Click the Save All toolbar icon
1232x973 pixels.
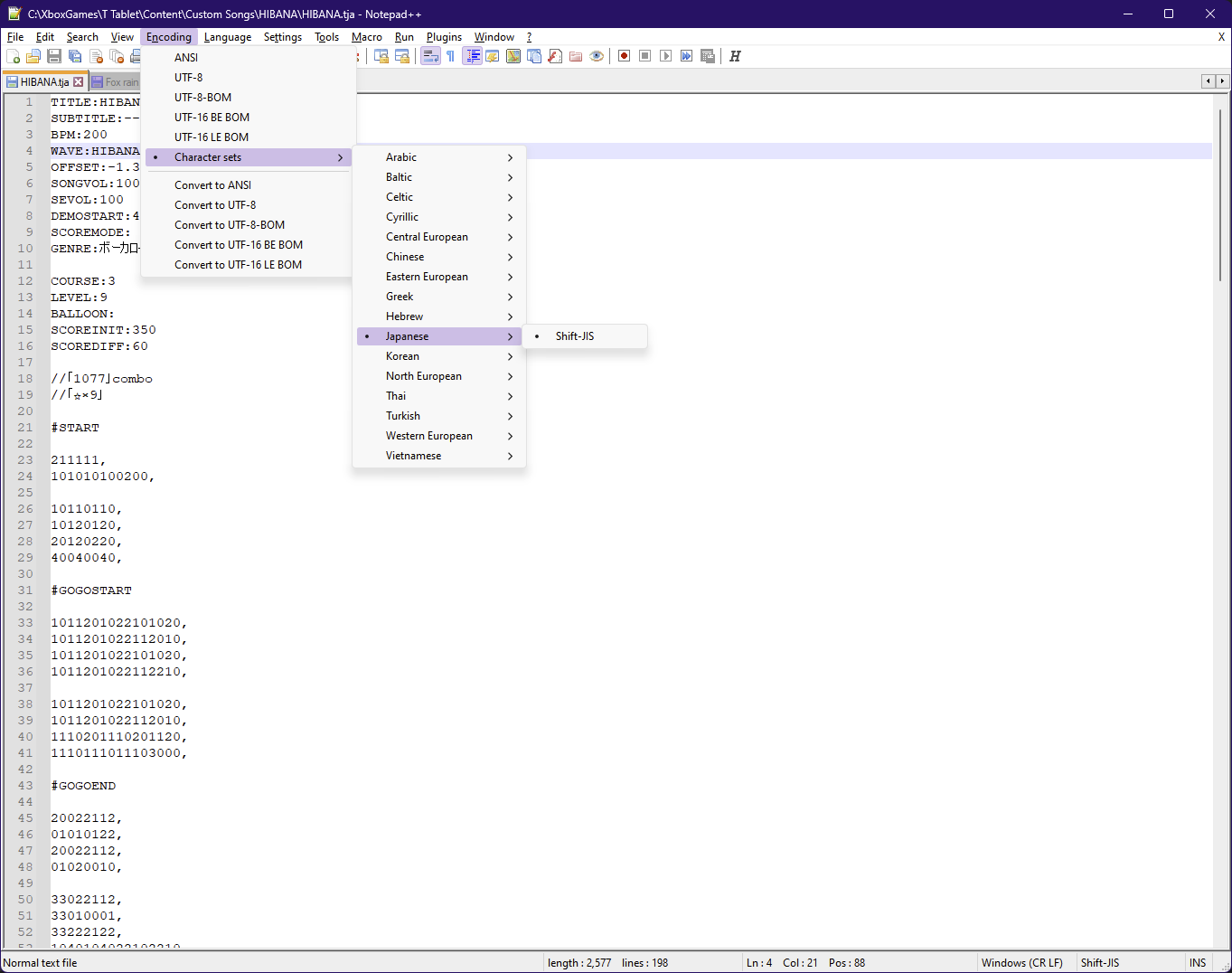coord(75,56)
